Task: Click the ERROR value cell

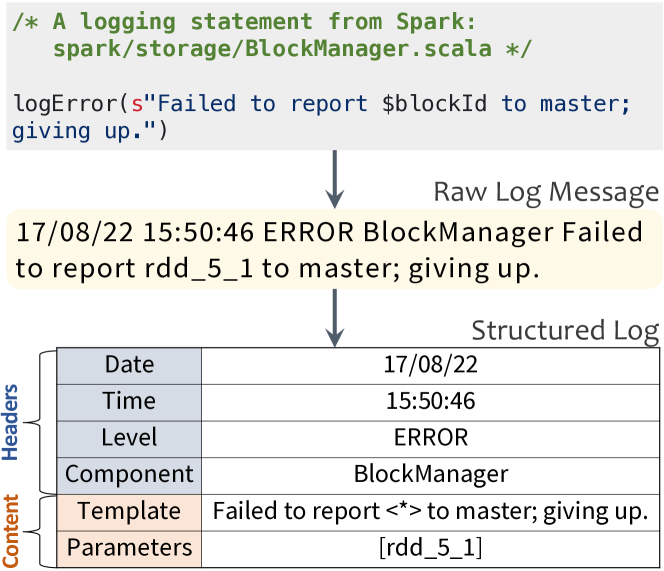Action: [x=430, y=437]
